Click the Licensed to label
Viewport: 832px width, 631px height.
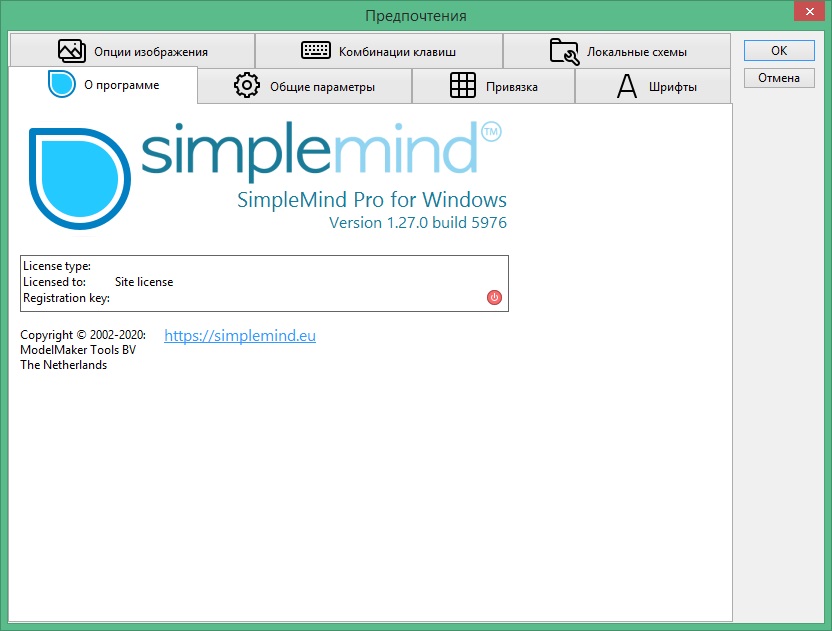click(x=54, y=282)
